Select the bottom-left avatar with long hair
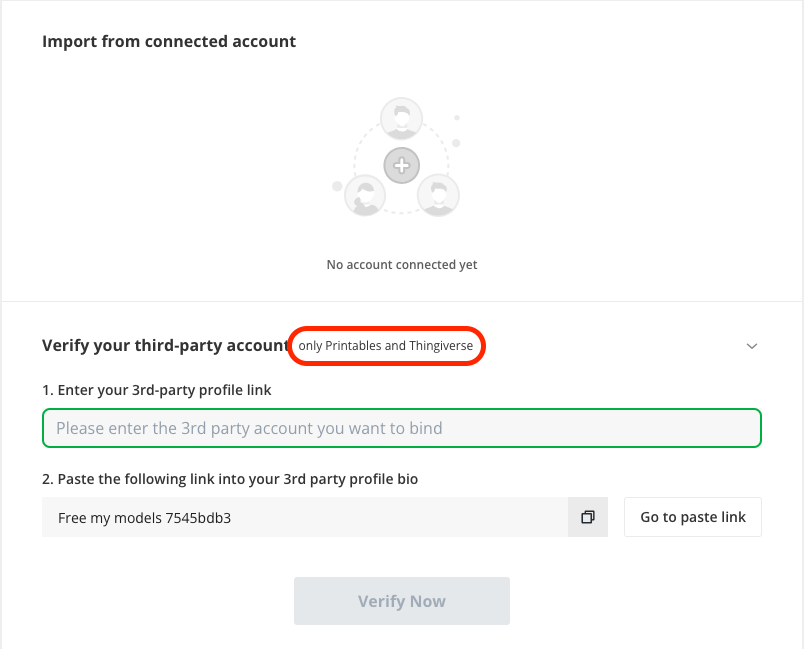This screenshot has height=649, width=804. (x=365, y=195)
